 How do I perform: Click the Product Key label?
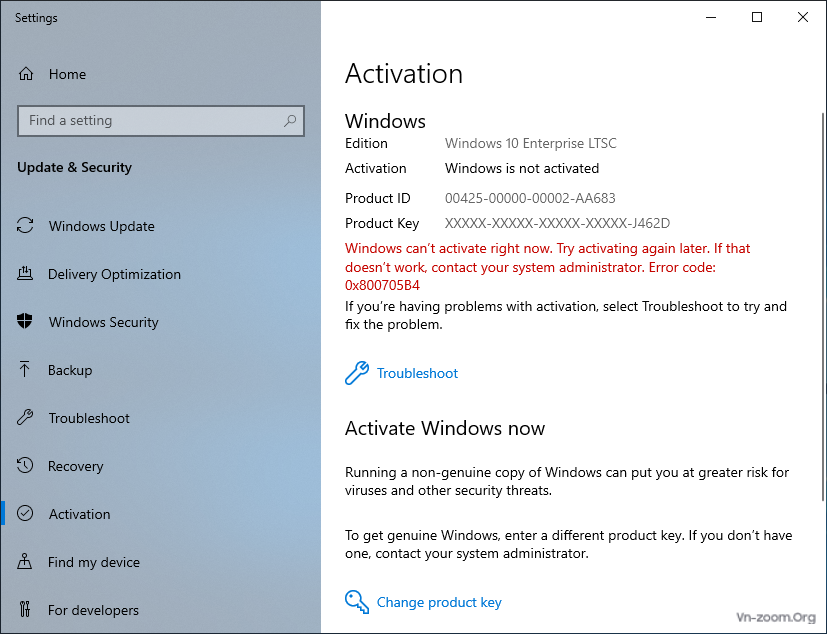tap(382, 224)
